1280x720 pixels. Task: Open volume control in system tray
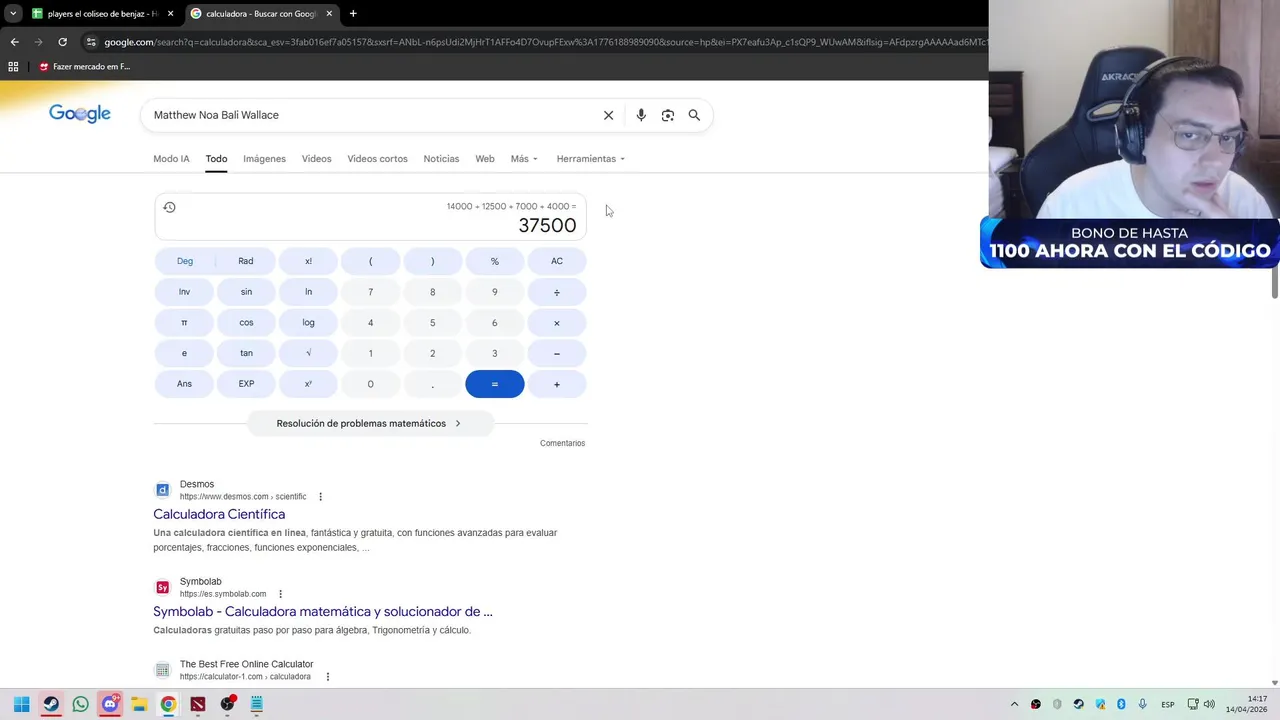[x=1209, y=704]
